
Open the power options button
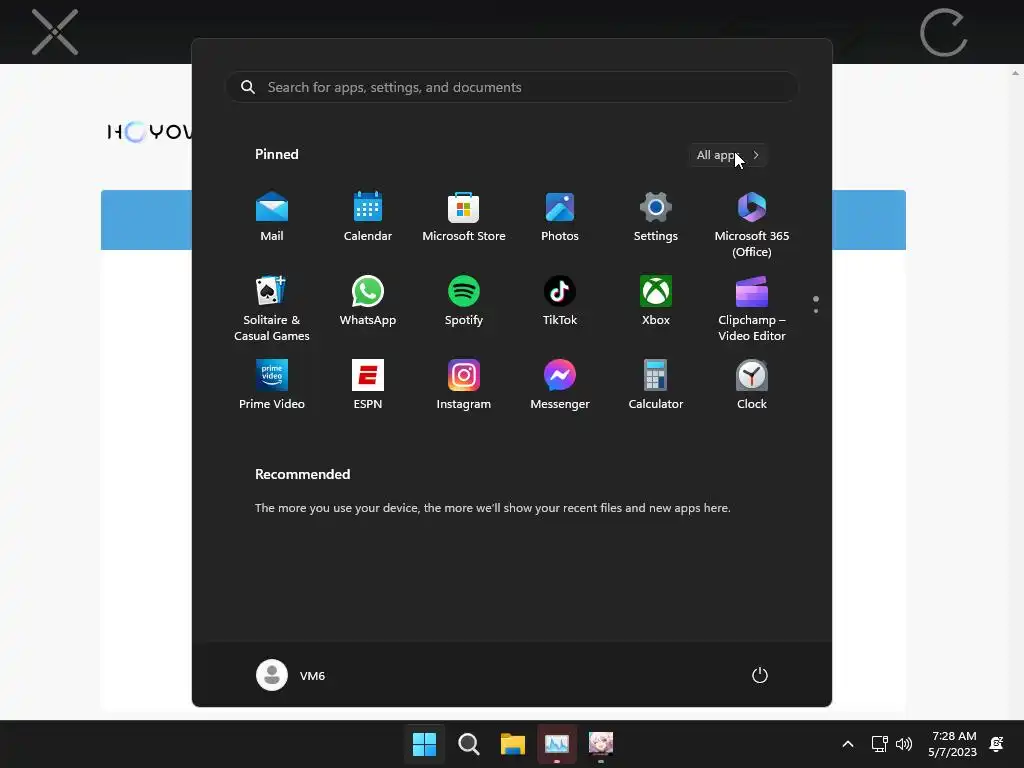[760, 675]
